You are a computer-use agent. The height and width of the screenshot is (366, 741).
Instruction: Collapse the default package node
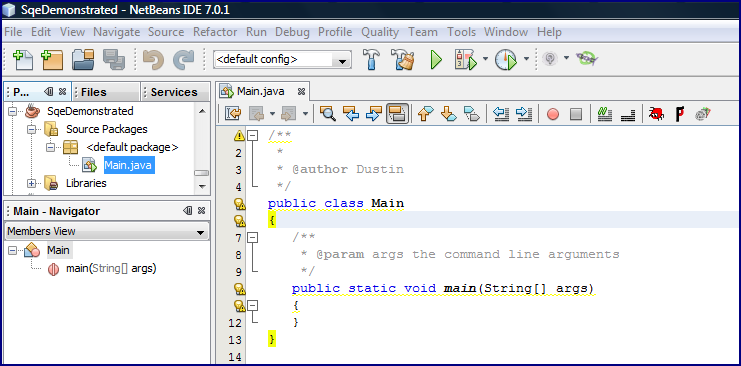point(51,148)
